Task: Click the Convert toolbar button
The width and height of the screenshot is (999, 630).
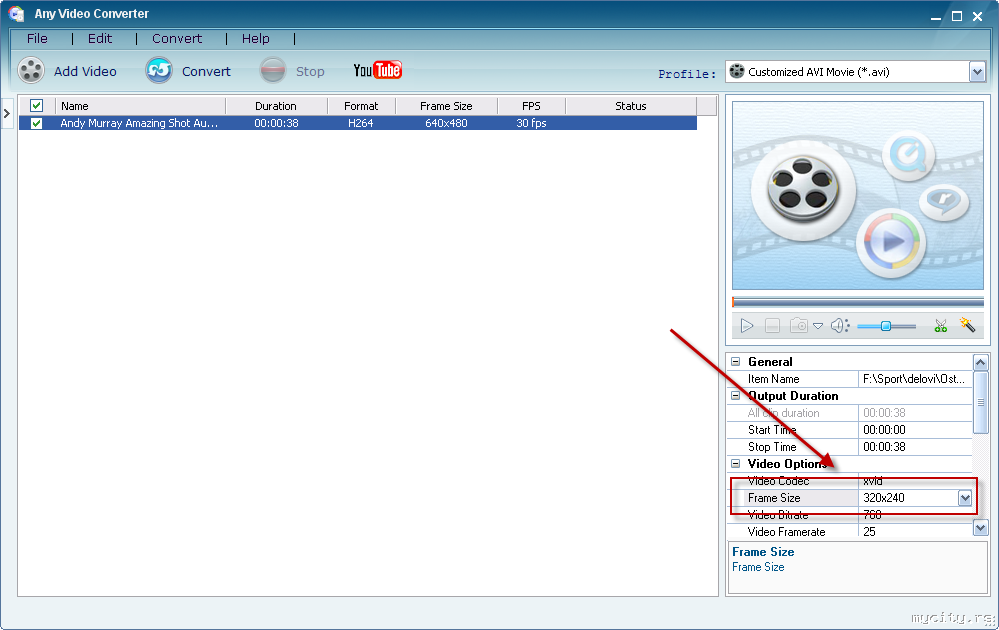Action: [188, 71]
